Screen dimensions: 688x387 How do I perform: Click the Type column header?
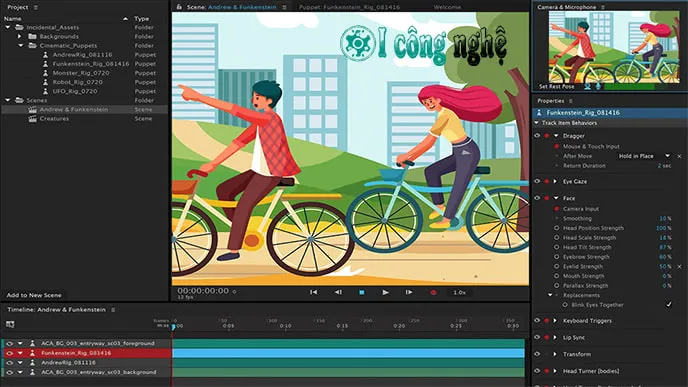point(141,19)
